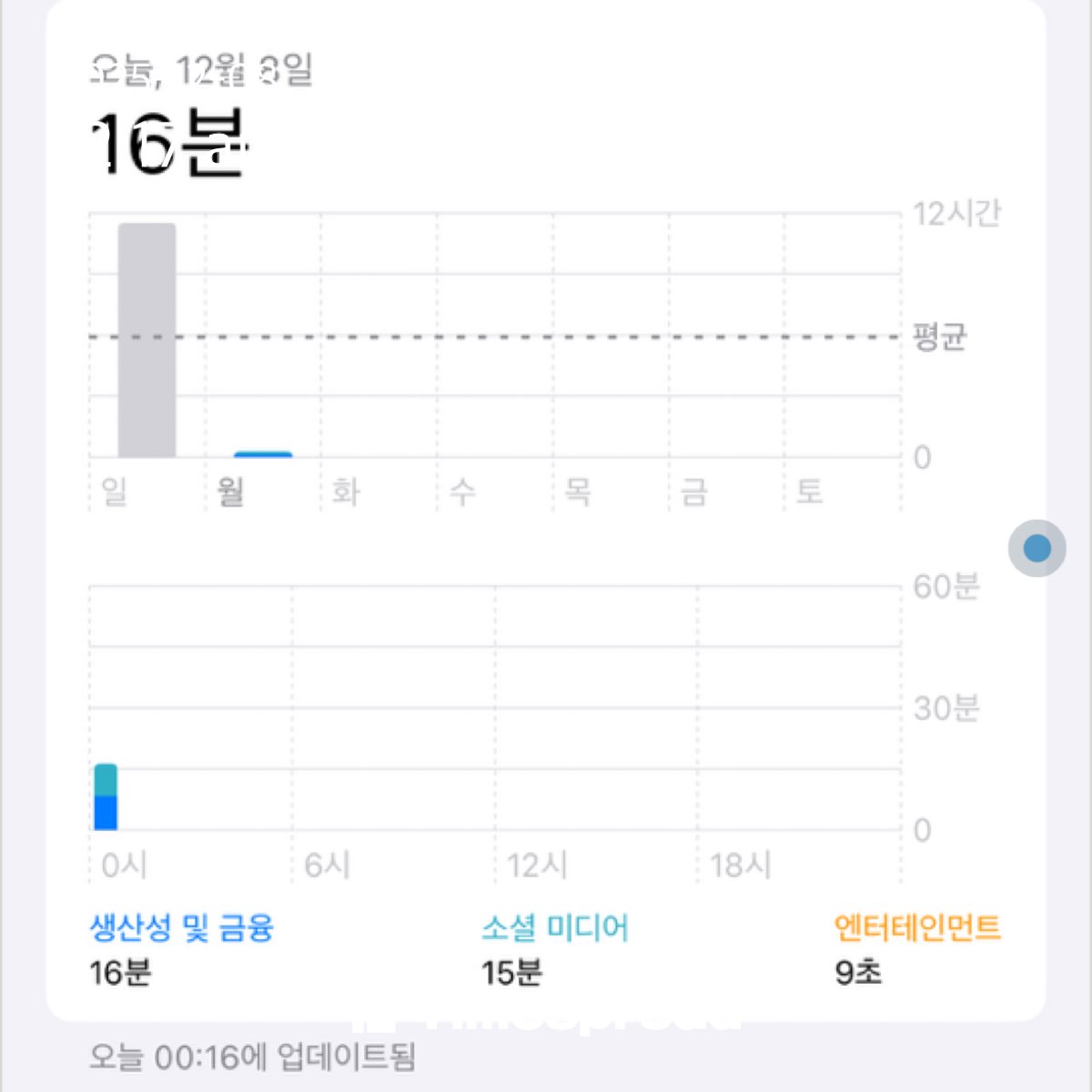Viewport: 1092px width, 1092px height.
Task: Open the 엔터테인먼트 category
Action: (x=917, y=928)
